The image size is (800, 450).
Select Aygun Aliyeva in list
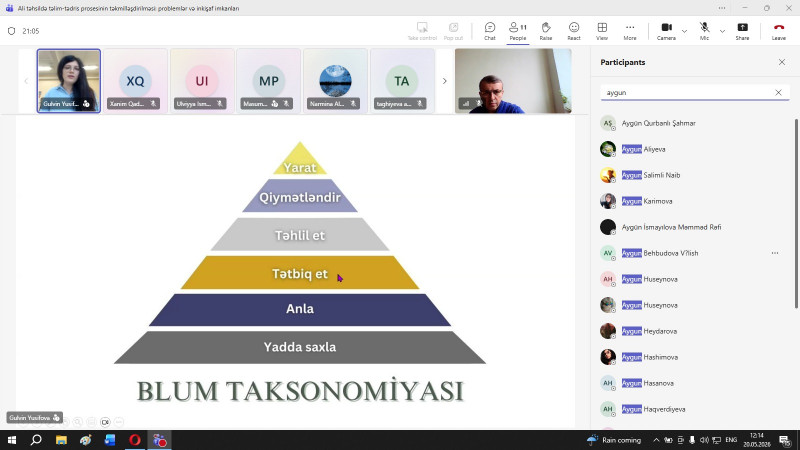pos(694,149)
